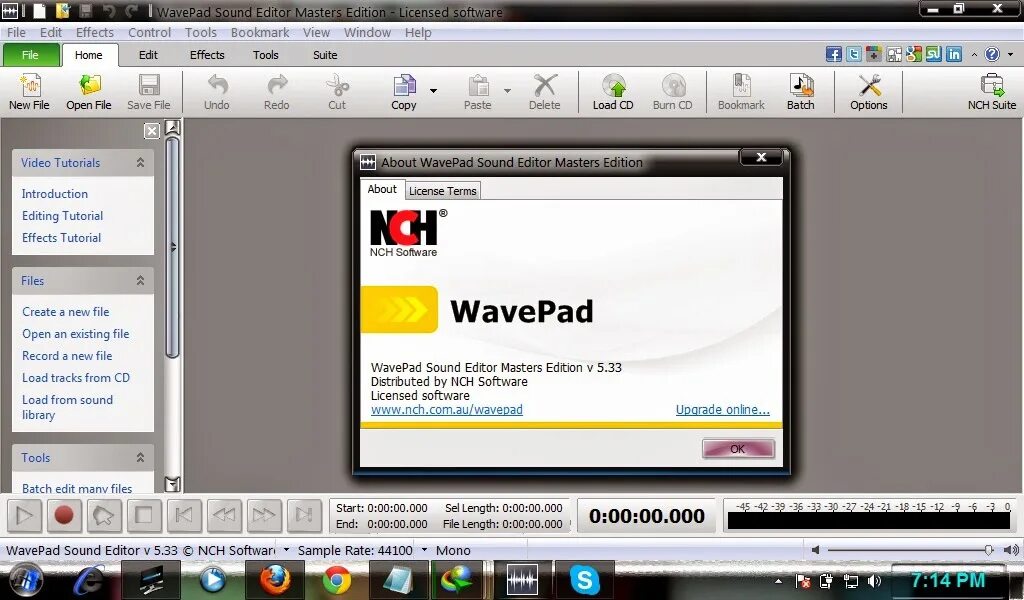
Task: Click the sidebar vertical scrollbar thumb
Action: point(172,248)
